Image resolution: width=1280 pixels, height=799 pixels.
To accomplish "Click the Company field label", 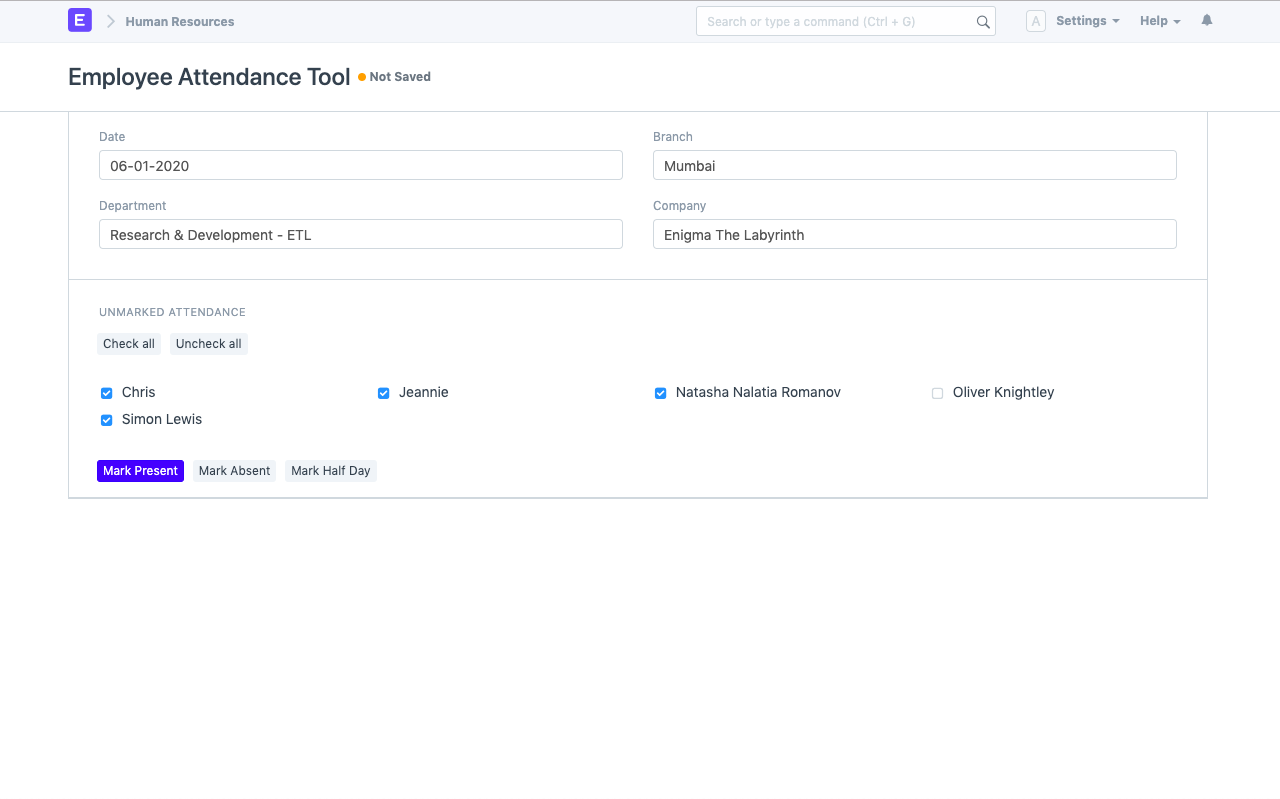I will pos(680,206).
